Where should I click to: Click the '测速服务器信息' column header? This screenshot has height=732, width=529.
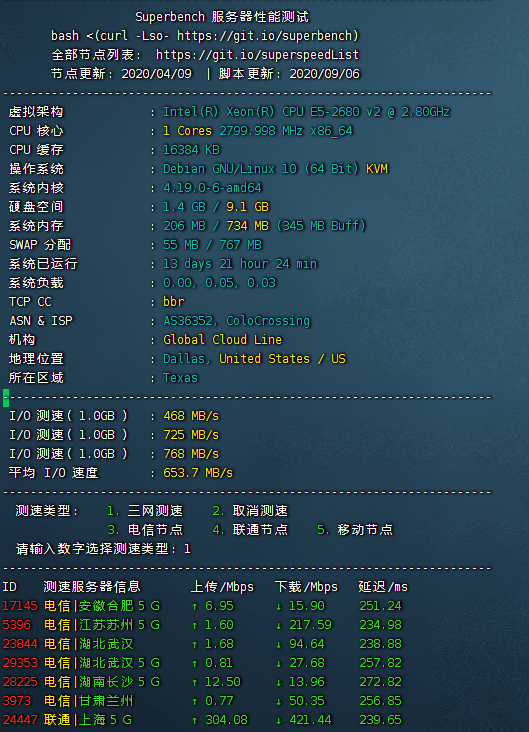pos(92,587)
